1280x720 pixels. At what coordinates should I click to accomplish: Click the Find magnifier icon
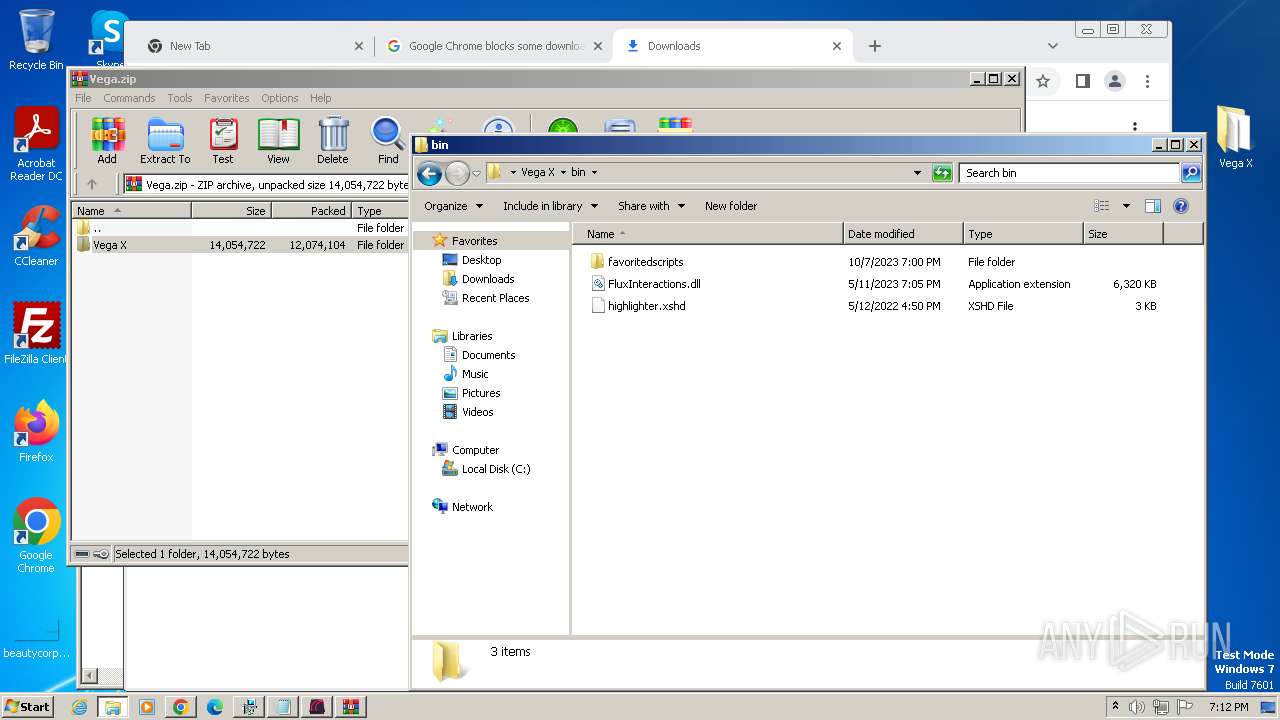(388, 140)
